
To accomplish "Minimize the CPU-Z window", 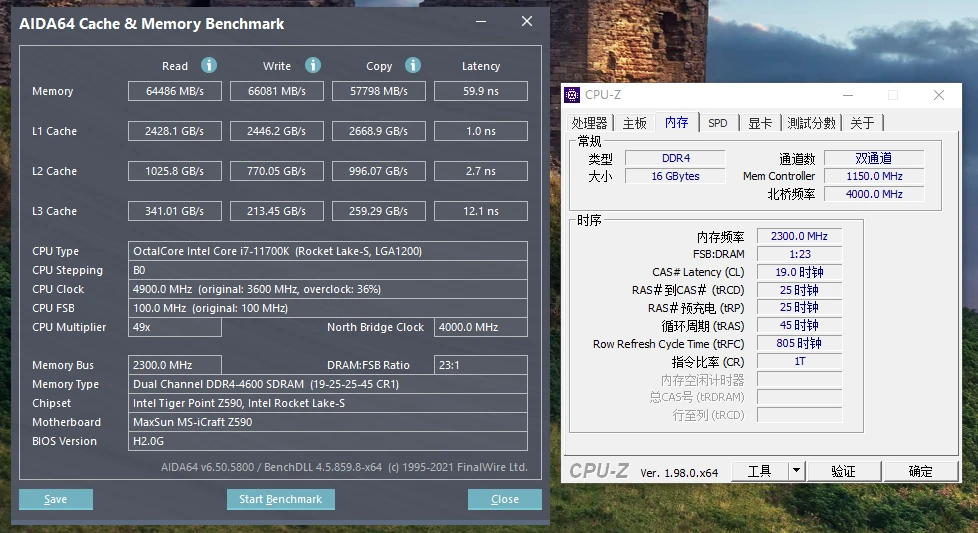I will [848, 95].
